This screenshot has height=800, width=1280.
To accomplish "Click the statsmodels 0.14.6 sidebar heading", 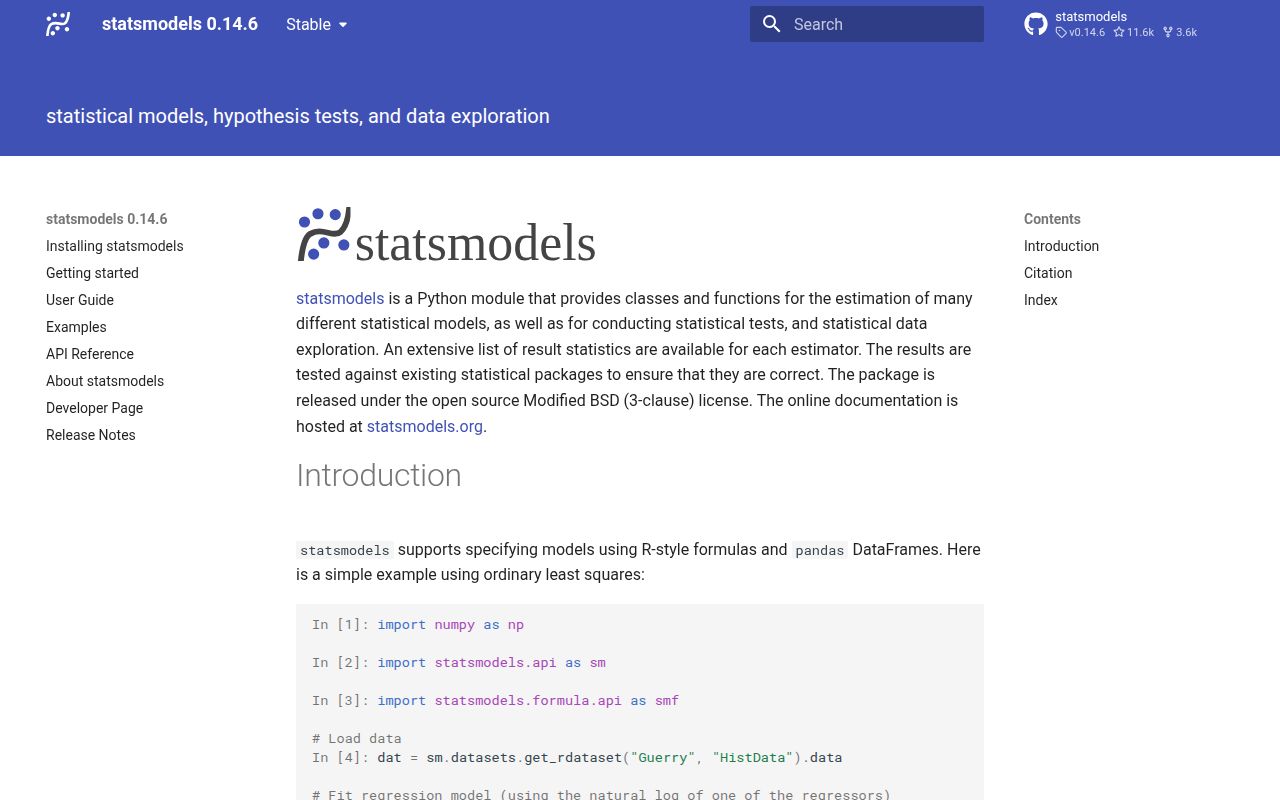I will 106,219.
